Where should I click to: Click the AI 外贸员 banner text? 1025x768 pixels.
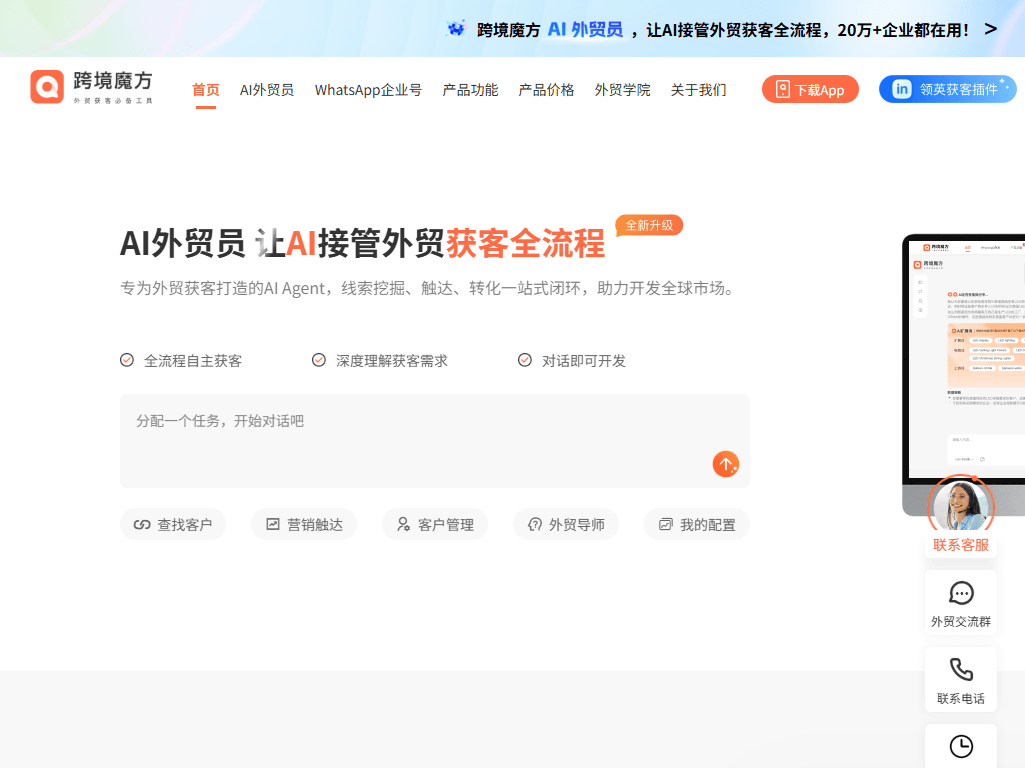pos(585,29)
